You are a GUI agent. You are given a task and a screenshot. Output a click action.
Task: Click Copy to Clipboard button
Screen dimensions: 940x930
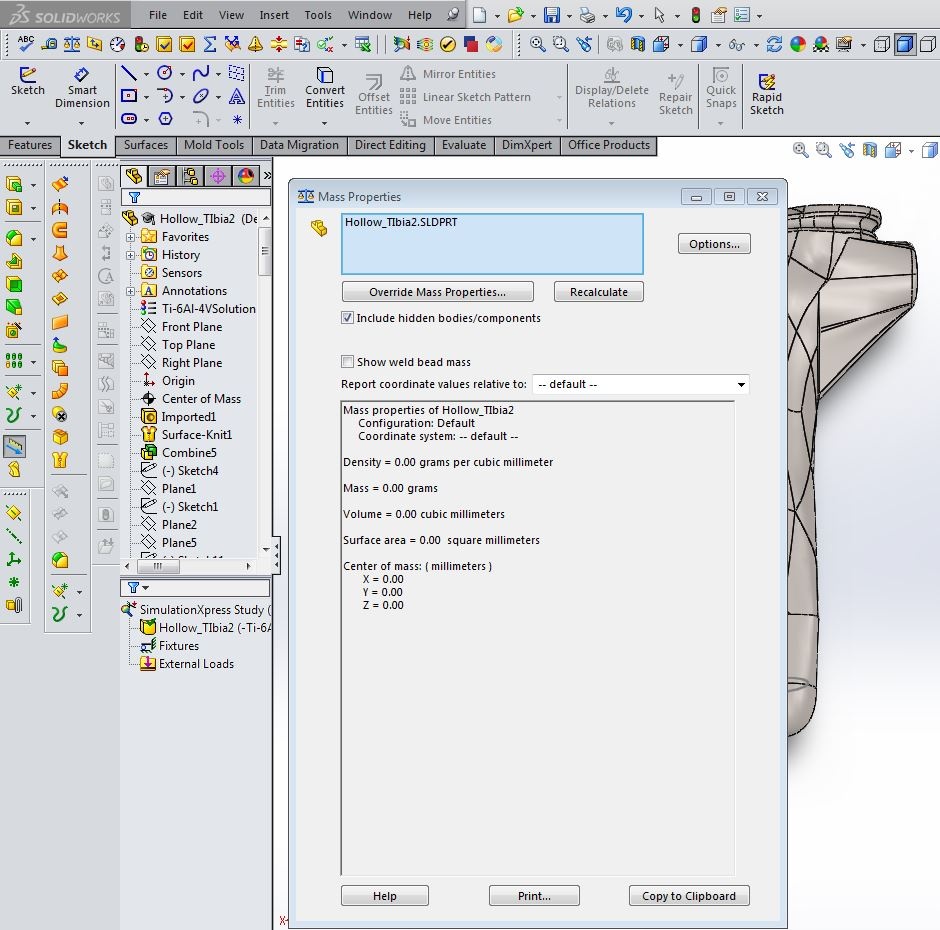pyautogui.click(x=689, y=896)
